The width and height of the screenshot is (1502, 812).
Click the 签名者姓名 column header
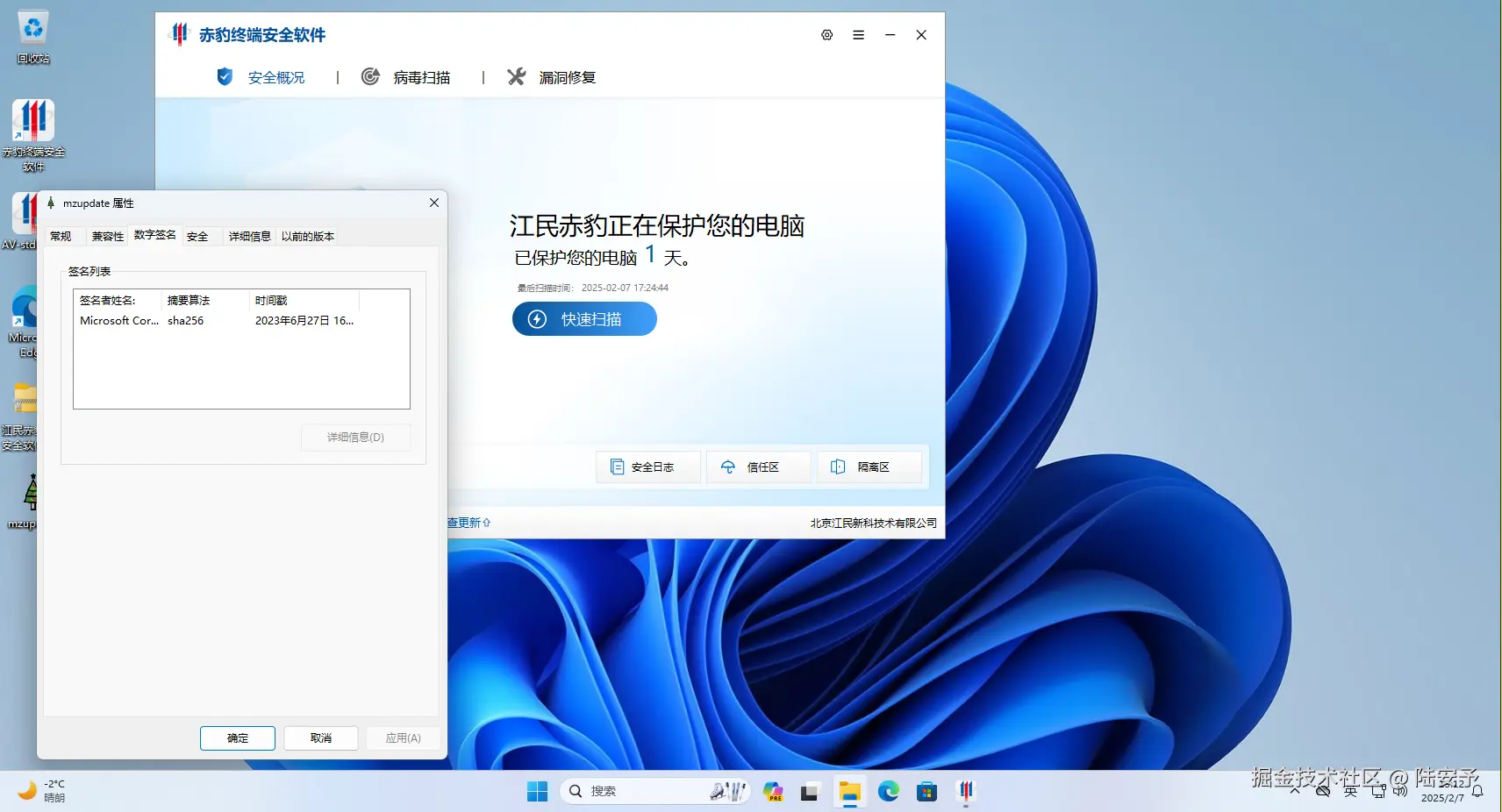click(x=118, y=301)
